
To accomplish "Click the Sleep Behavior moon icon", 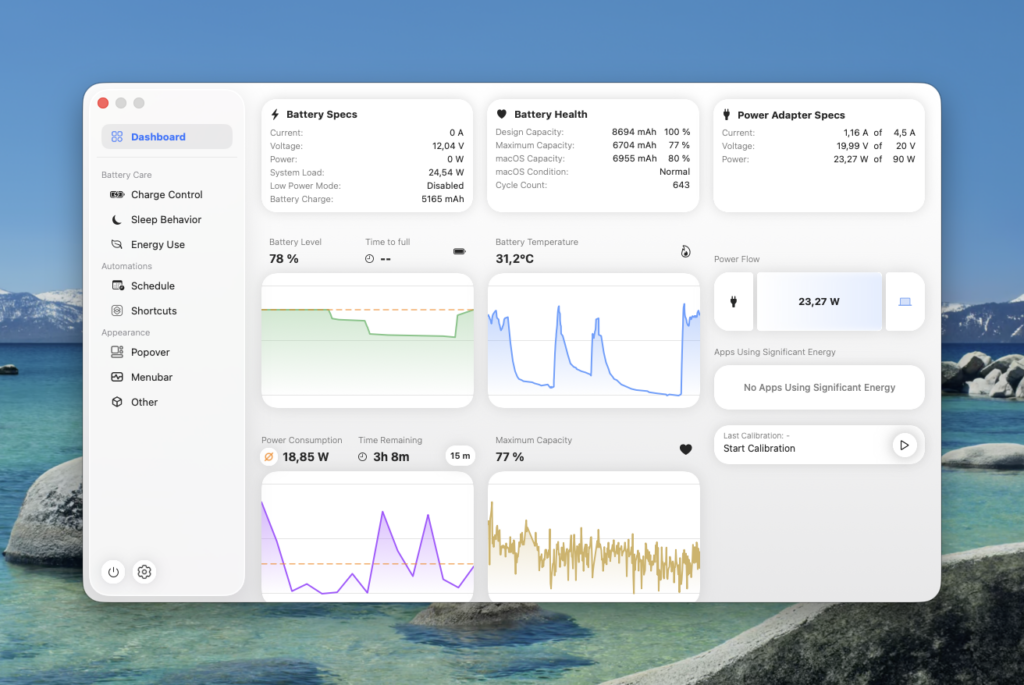I will point(117,219).
